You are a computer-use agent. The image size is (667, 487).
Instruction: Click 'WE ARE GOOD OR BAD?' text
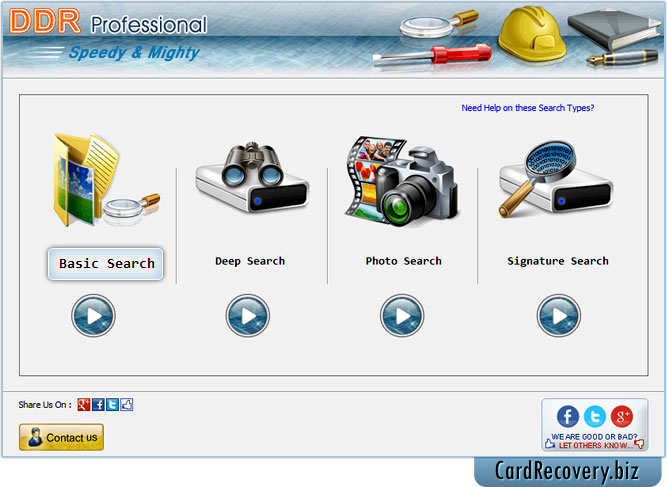pos(594,437)
